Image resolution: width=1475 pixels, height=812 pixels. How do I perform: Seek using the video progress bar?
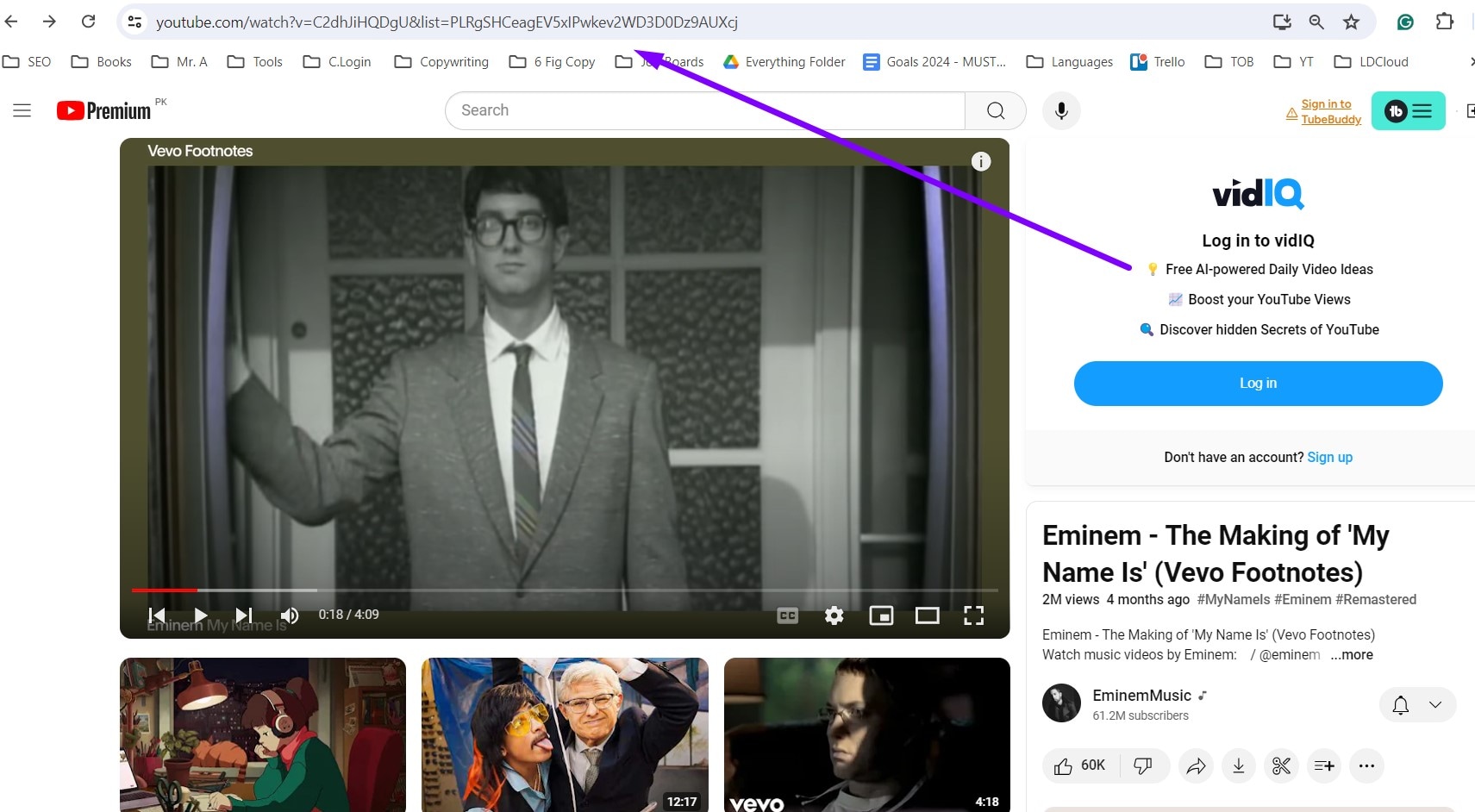tap(565, 590)
